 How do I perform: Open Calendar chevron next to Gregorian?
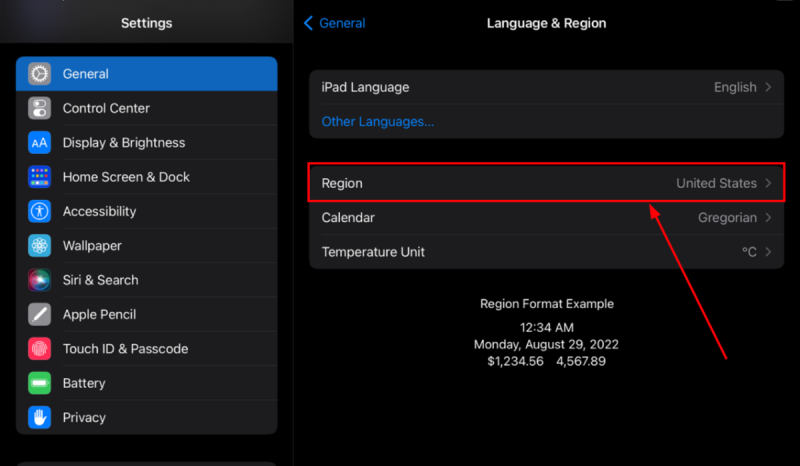[x=768, y=217]
